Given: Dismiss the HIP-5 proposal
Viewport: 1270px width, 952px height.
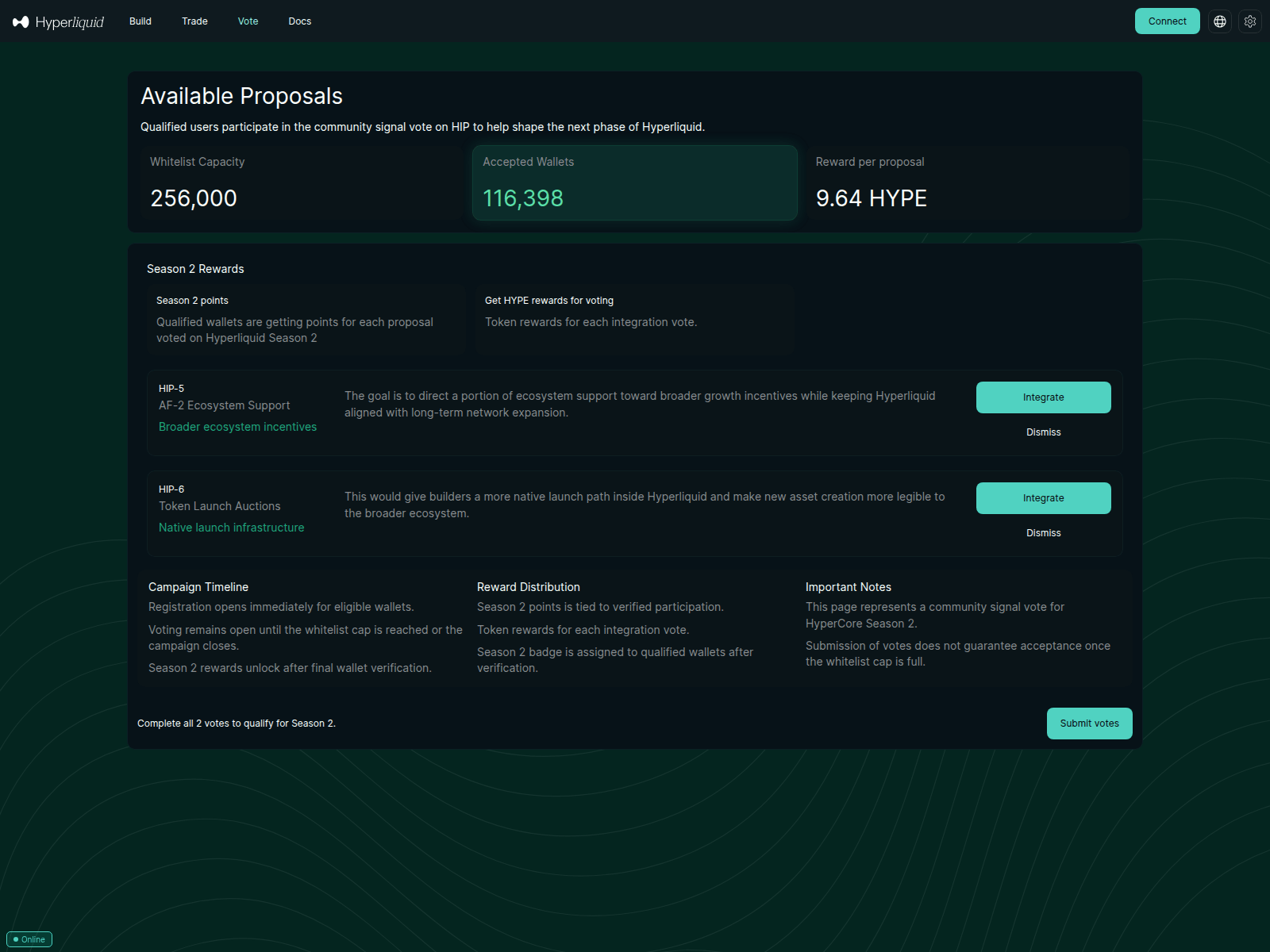Looking at the screenshot, I should (x=1043, y=432).
